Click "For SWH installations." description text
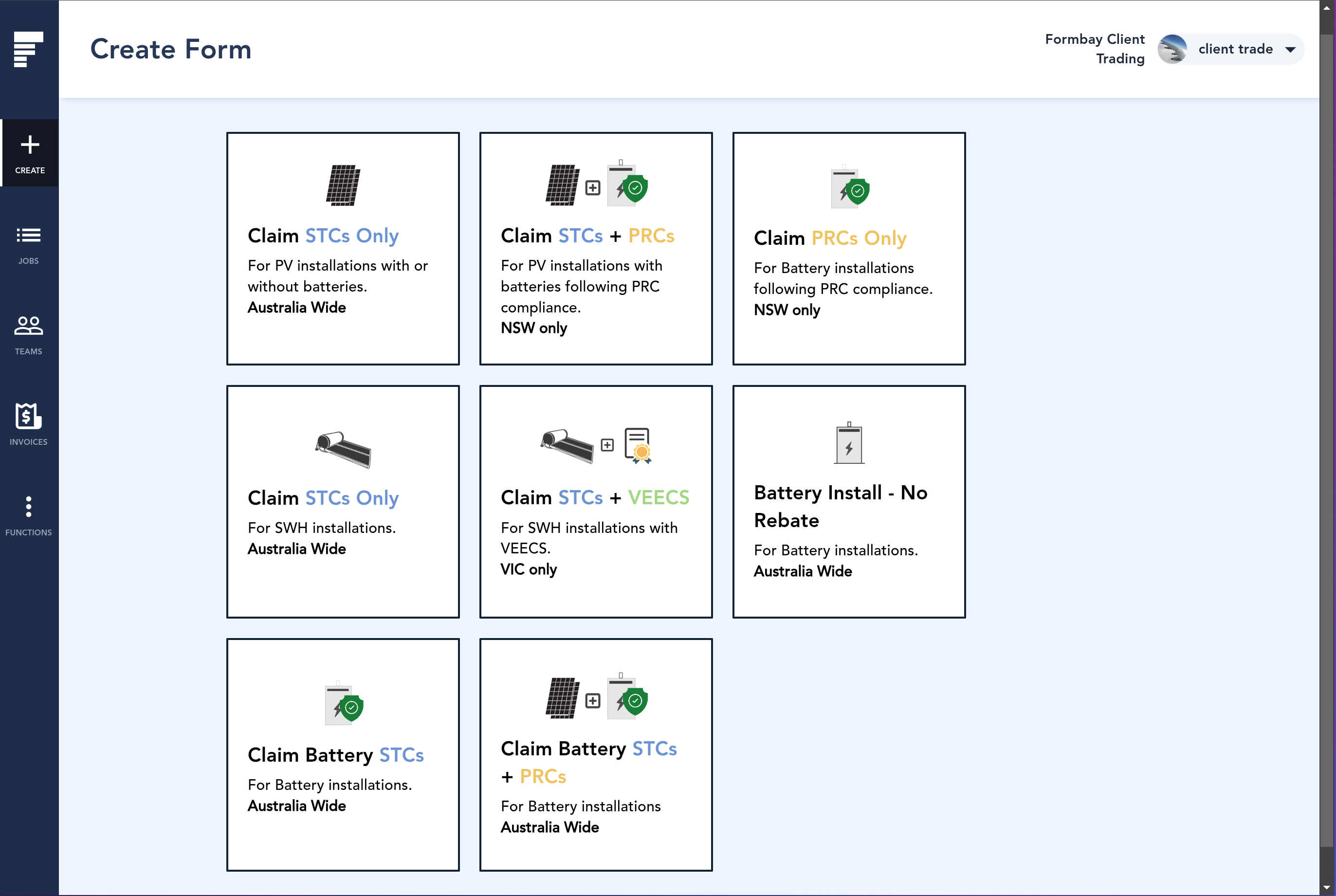Screen dimensions: 1336x896 point(322,528)
